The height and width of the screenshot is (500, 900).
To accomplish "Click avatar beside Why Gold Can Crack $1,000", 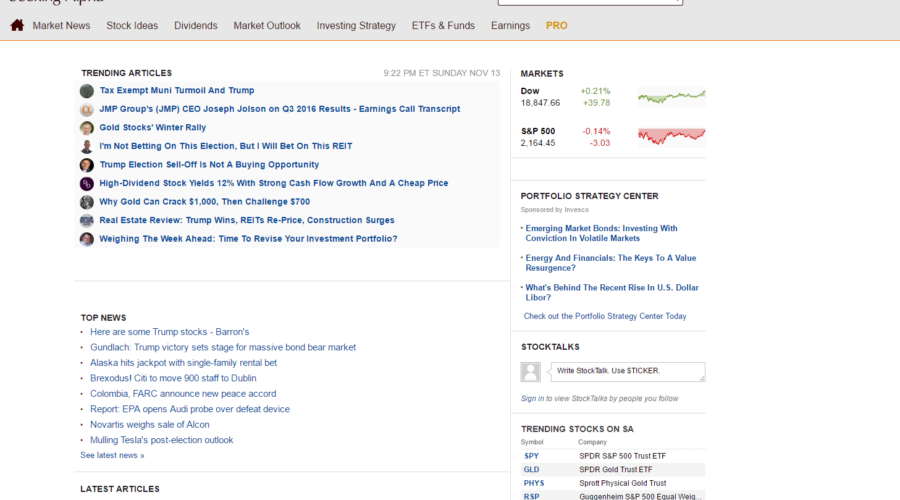I will coord(87,202).
